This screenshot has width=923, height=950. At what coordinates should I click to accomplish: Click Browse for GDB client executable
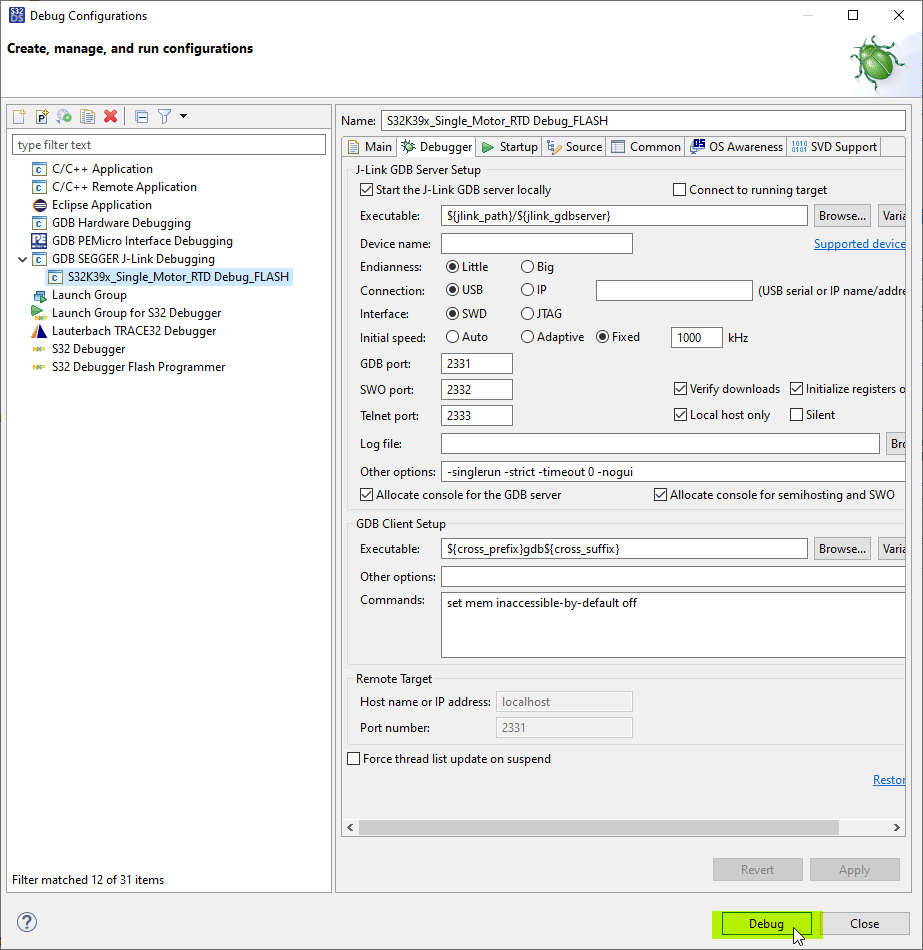[x=842, y=549]
